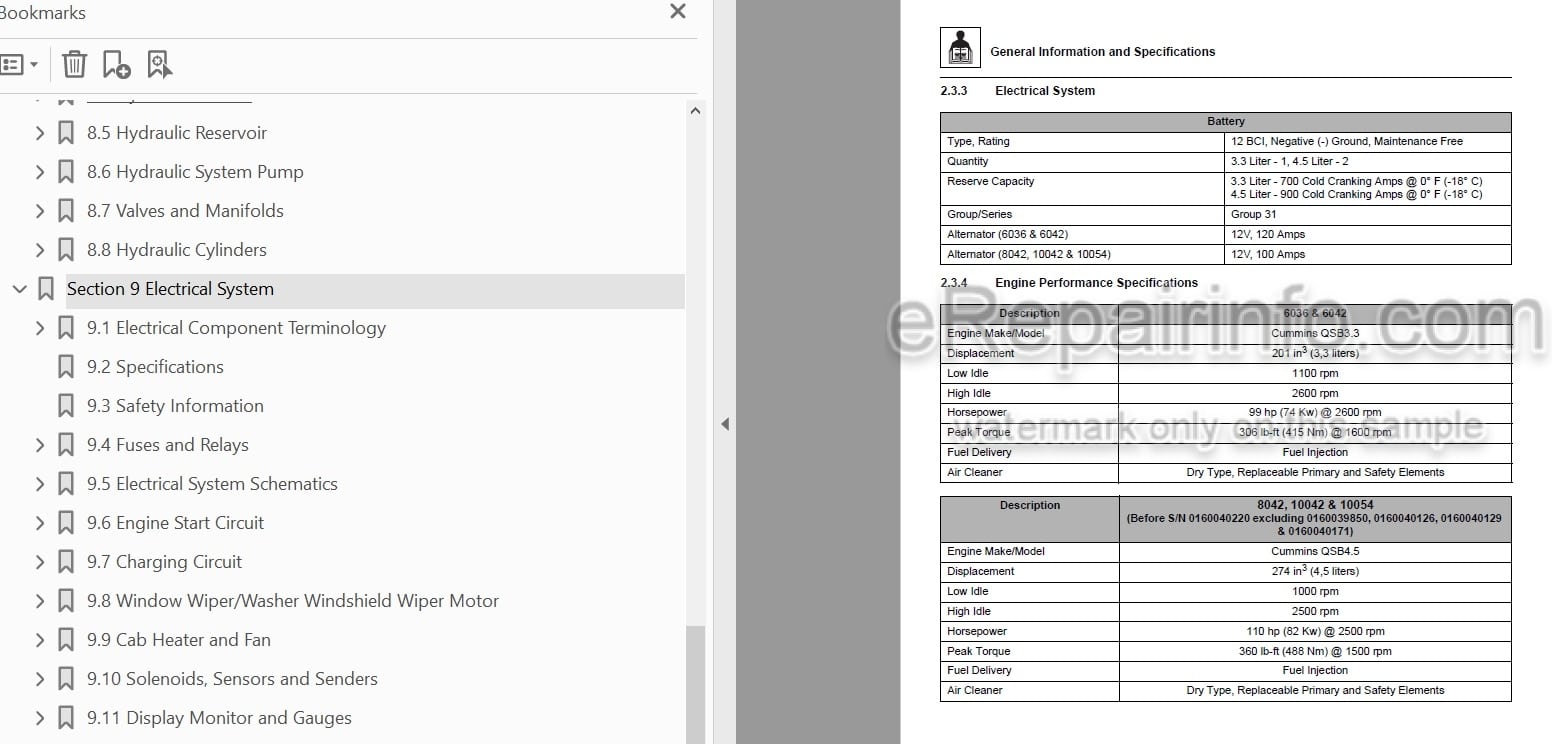Click the General Information section icon on page
The image size is (1552, 744).
(960, 47)
